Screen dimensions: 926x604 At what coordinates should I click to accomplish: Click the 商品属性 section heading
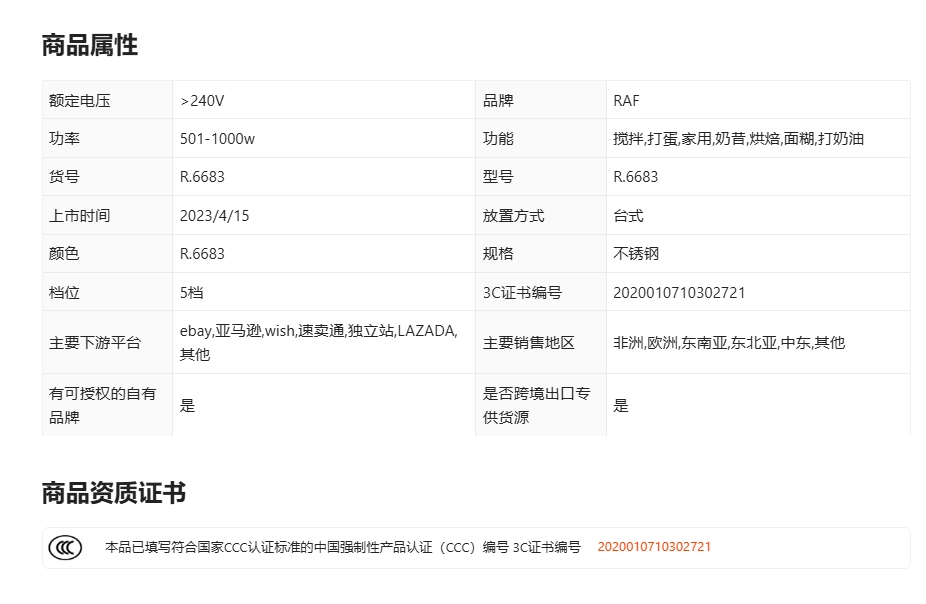[90, 45]
